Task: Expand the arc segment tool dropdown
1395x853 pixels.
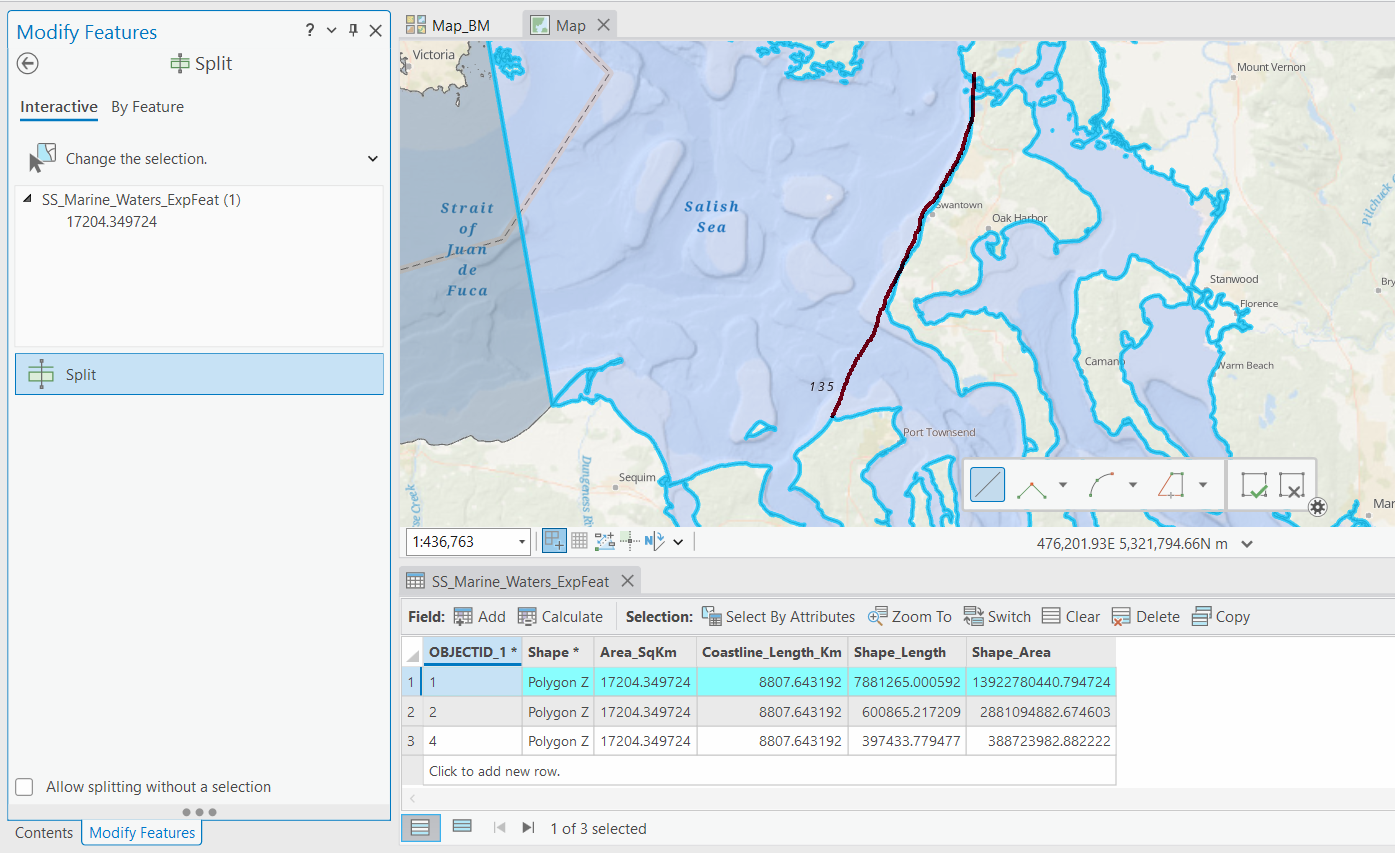Action: [x=1131, y=485]
